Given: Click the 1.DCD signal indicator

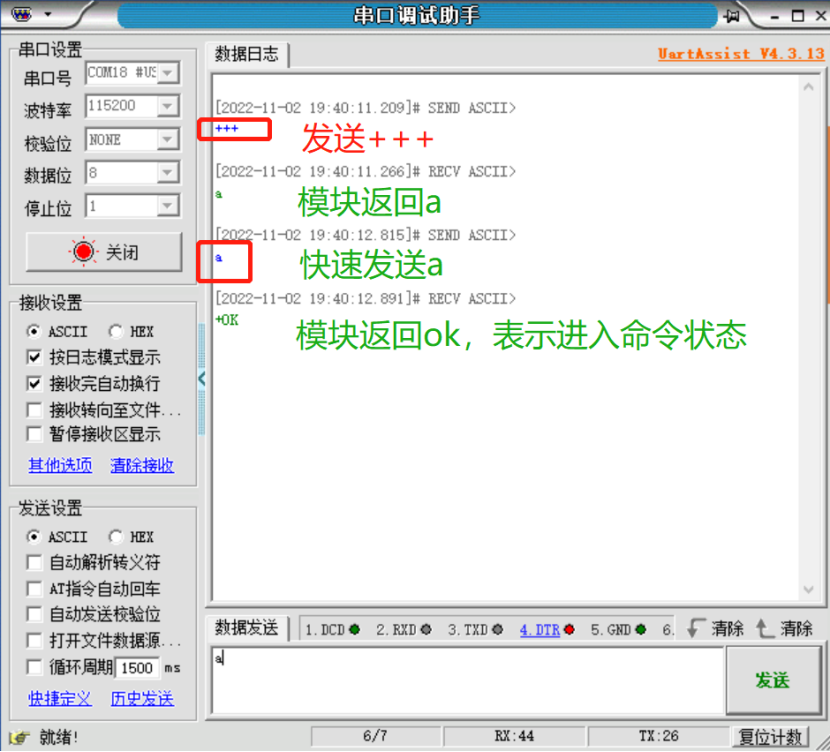Looking at the screenshot, I should pos(333,630).
